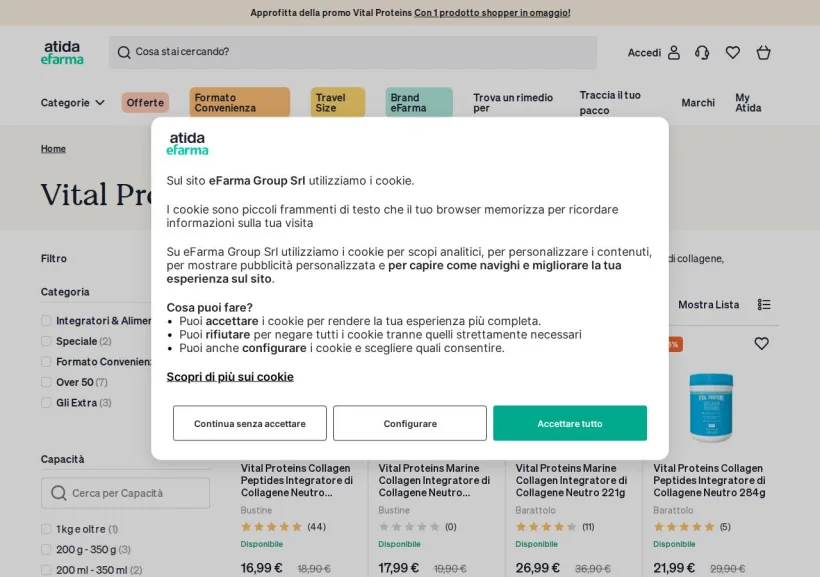Open Marine Collagen Bustine product title

point(434,480)
